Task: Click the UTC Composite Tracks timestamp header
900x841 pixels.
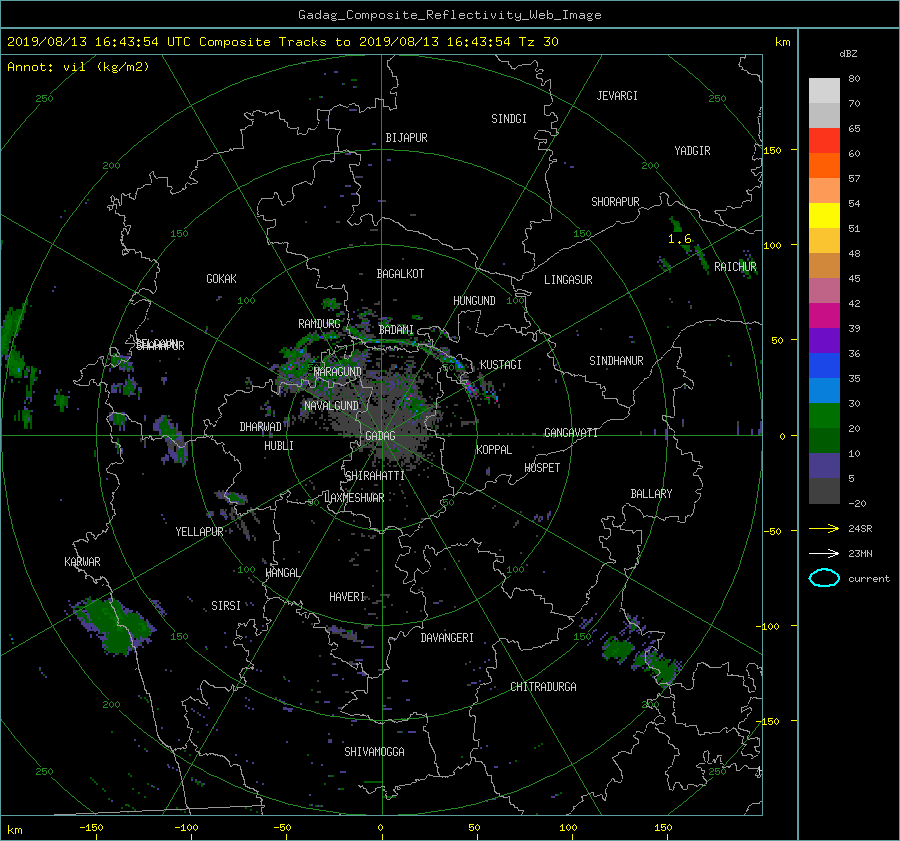Action: click(x=282, y=42)
